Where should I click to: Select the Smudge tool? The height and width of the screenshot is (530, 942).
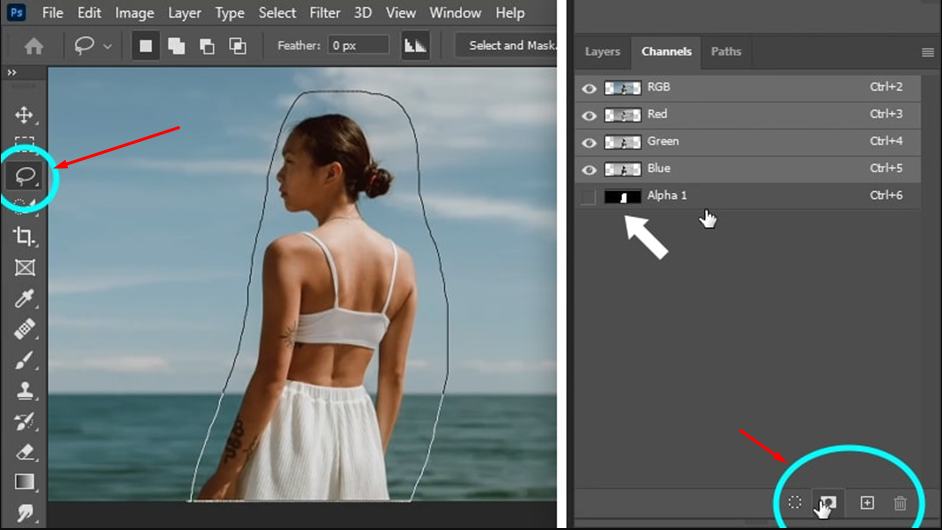[25, 513]
